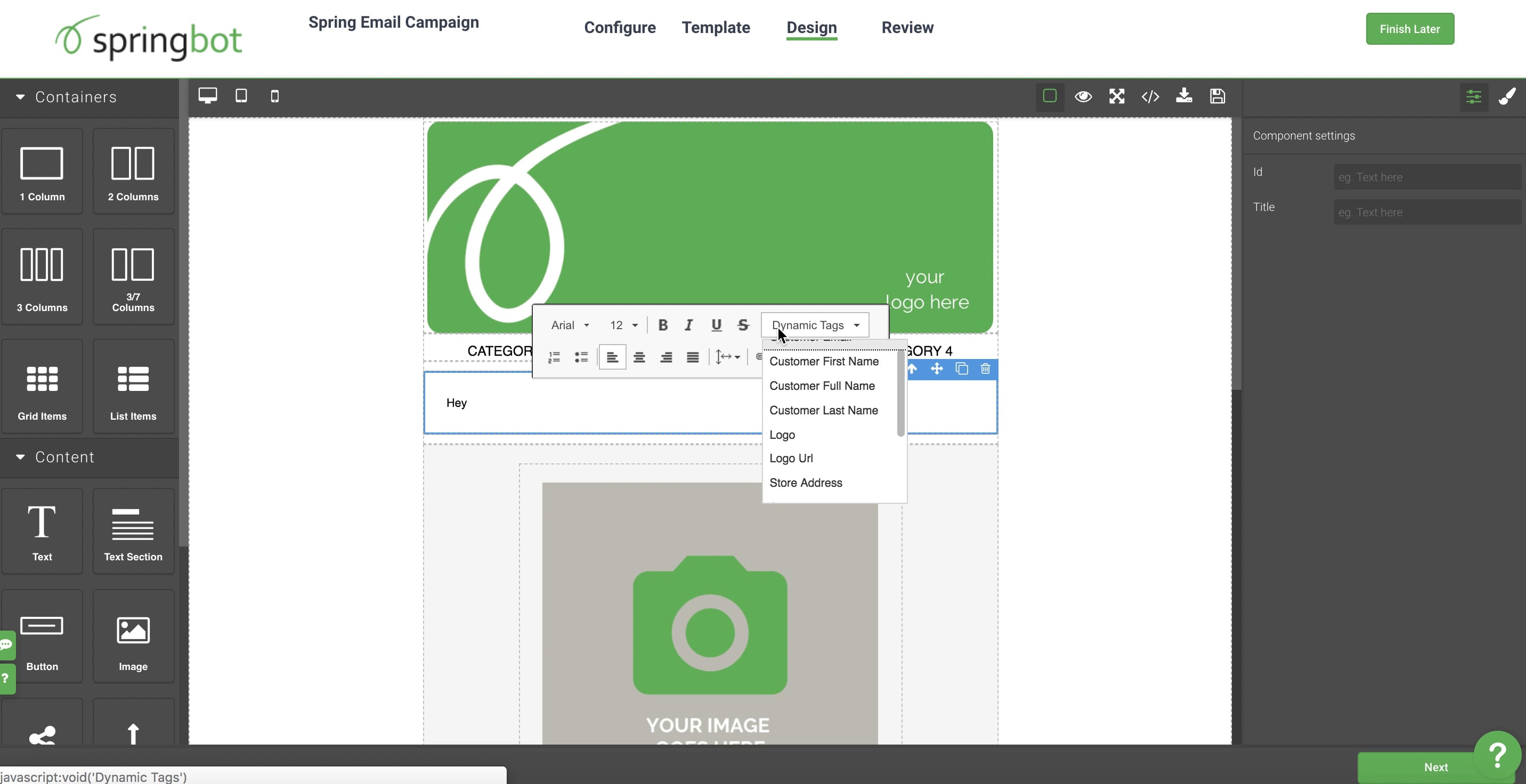The image size is (1526, 784).
Task: Go to the Configure step
Action: pyautogui.click(x=620, y=27)
